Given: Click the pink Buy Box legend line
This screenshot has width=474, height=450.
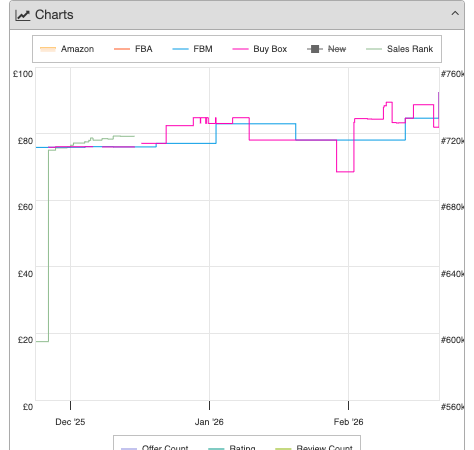Looking at the screenshot, I should (240, 49).
